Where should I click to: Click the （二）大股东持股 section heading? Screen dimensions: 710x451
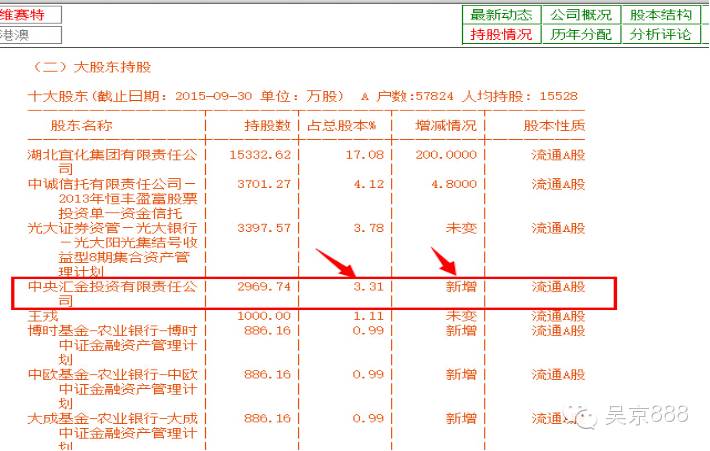click(x=92, y=67)
